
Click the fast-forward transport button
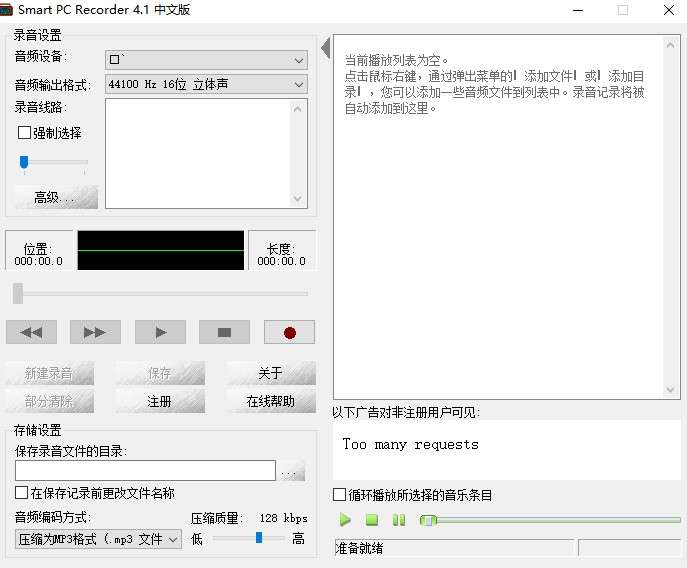tap(95, 332)
